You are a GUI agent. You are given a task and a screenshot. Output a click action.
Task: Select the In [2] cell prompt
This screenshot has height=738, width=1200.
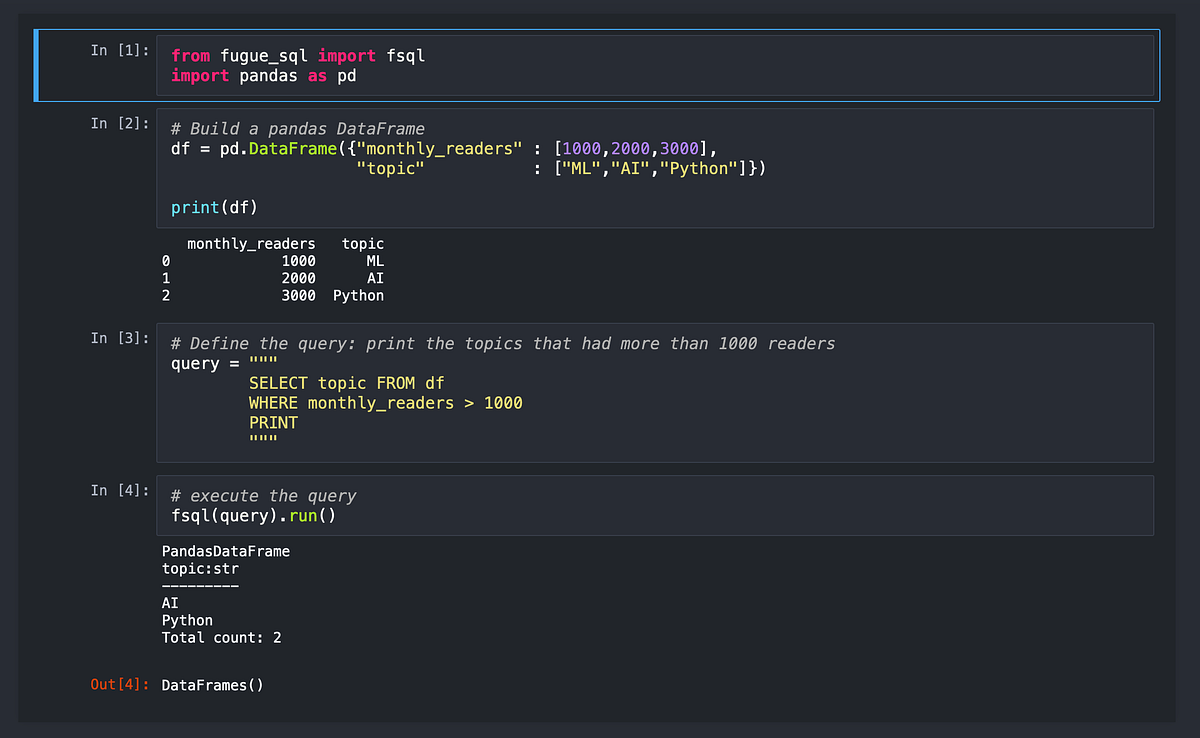(x=119, y=123)
